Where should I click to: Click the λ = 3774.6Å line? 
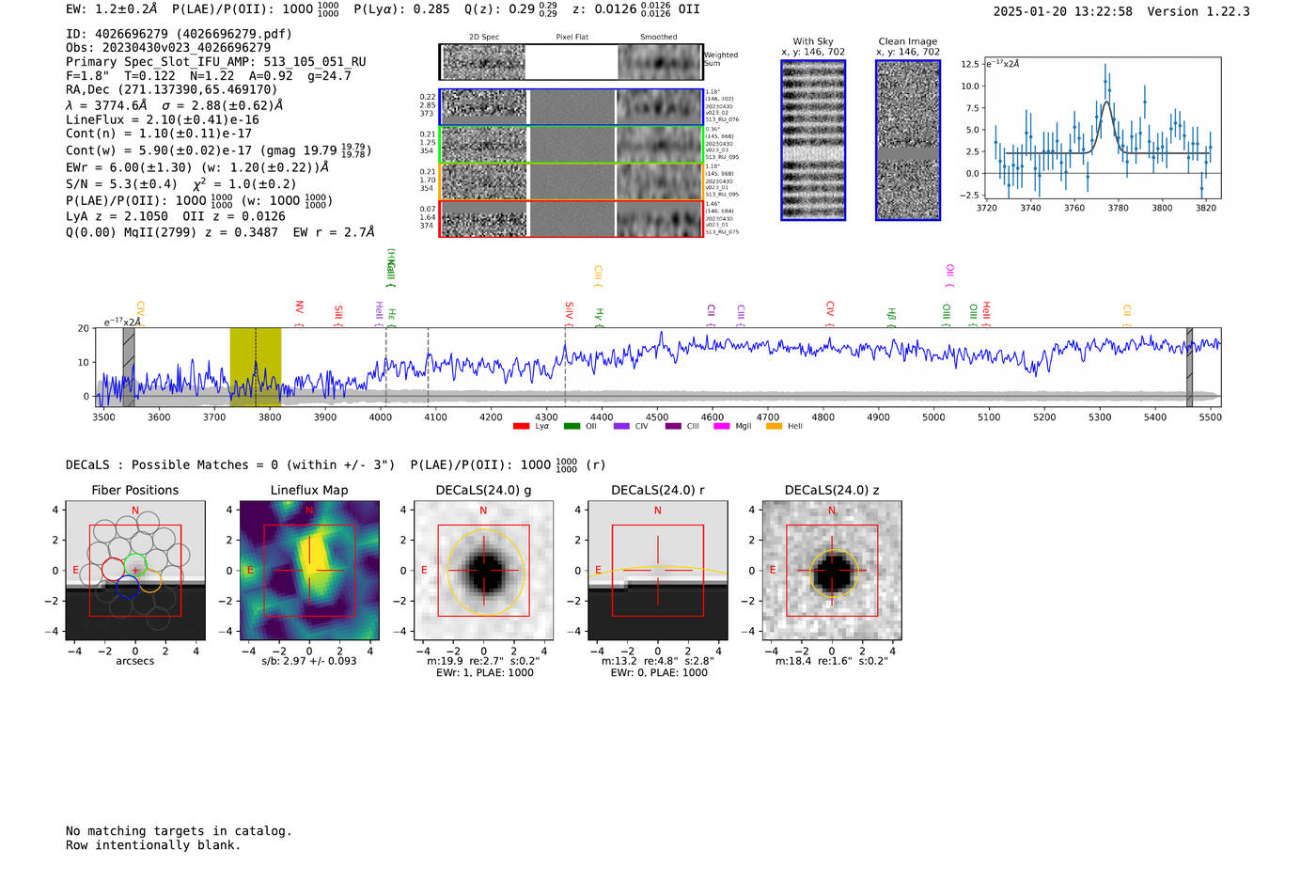(x=174, y=105)
